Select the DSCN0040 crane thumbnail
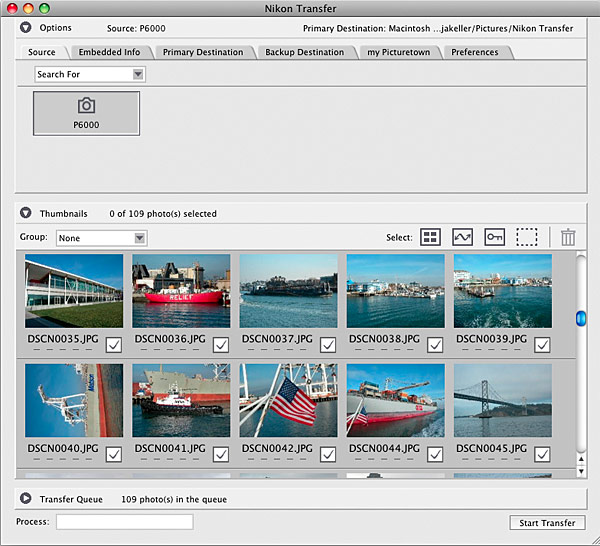Viewport: 600px width, 546px height. tap(74, 400)
